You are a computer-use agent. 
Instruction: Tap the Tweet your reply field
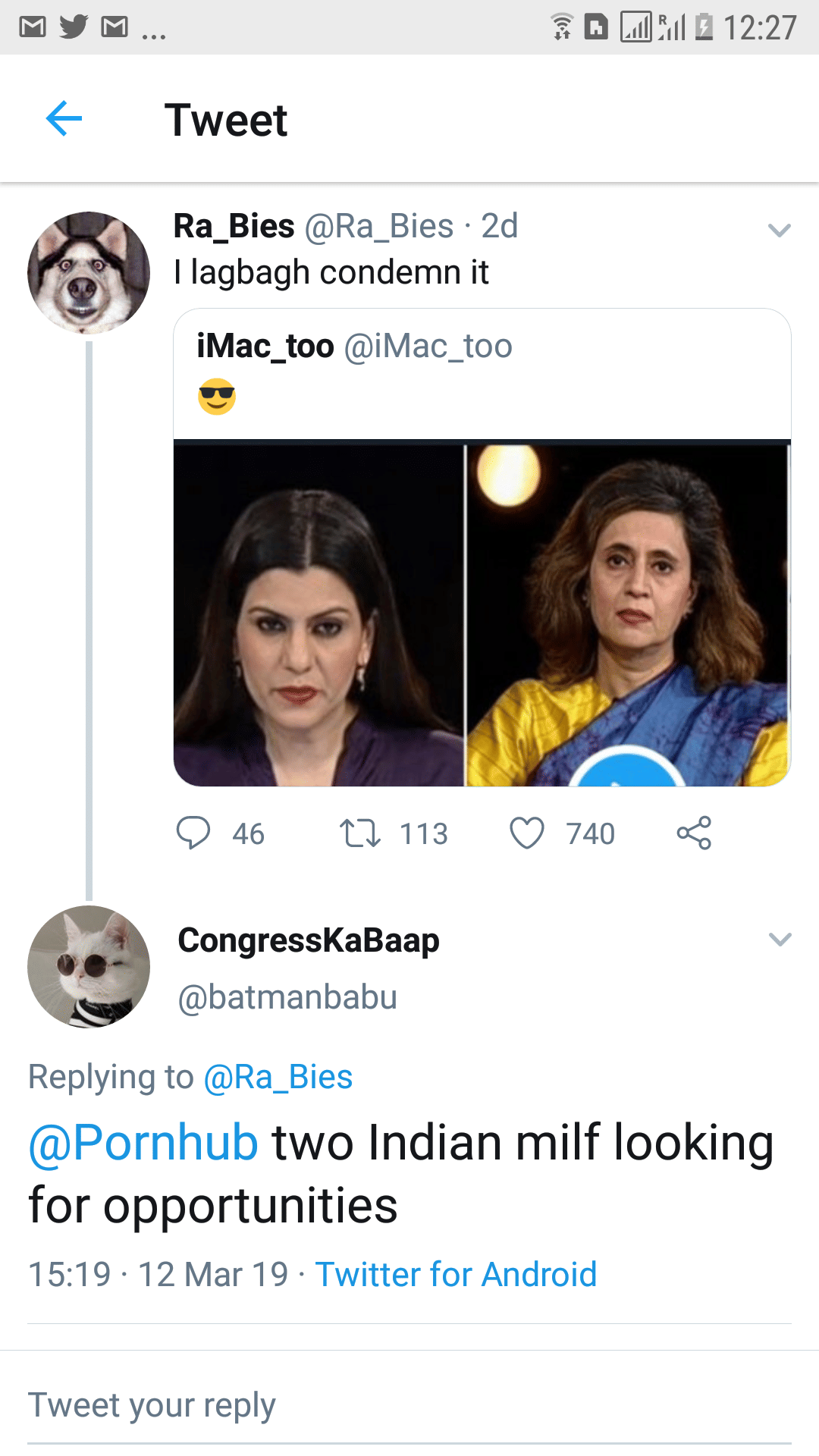point(409,1405)
